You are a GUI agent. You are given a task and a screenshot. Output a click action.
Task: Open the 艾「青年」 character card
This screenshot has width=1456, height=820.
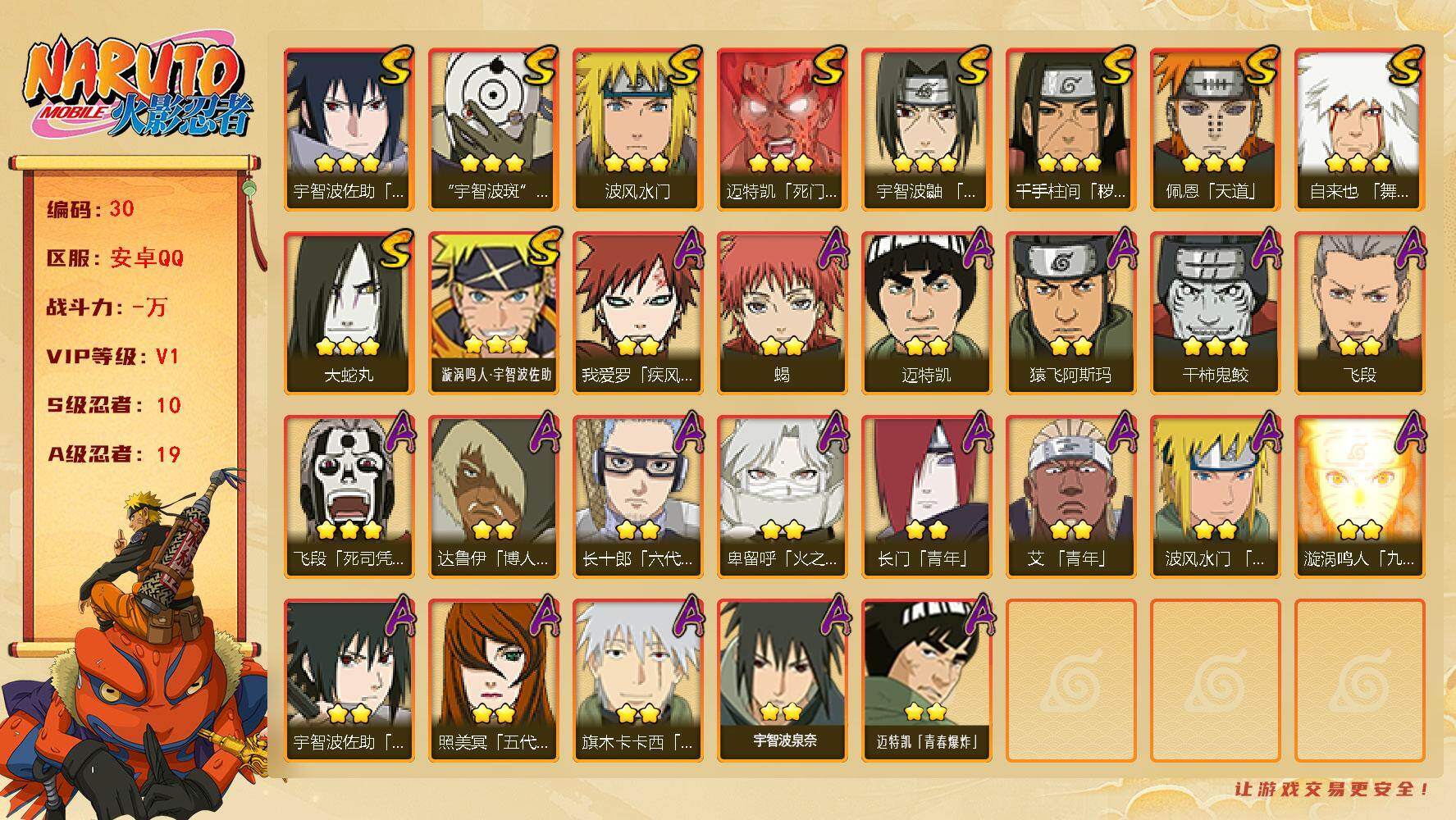click(x=1070, y=497)
